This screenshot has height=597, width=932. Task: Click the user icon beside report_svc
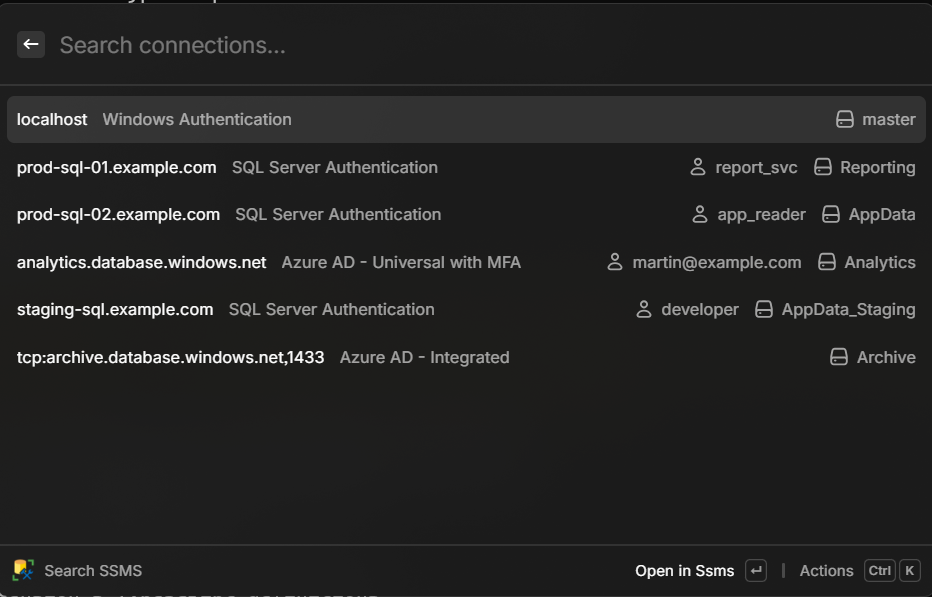coord(698,167)
